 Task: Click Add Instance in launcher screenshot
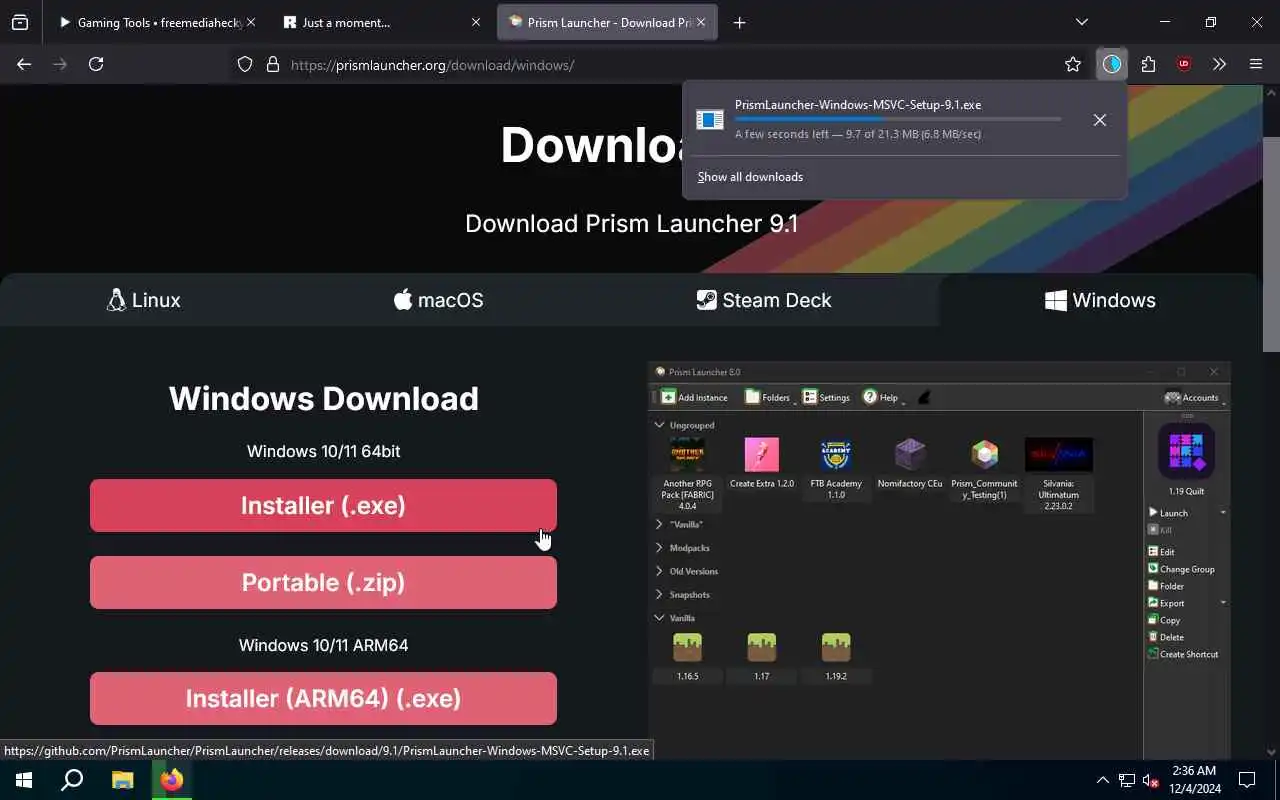point(694,397)
